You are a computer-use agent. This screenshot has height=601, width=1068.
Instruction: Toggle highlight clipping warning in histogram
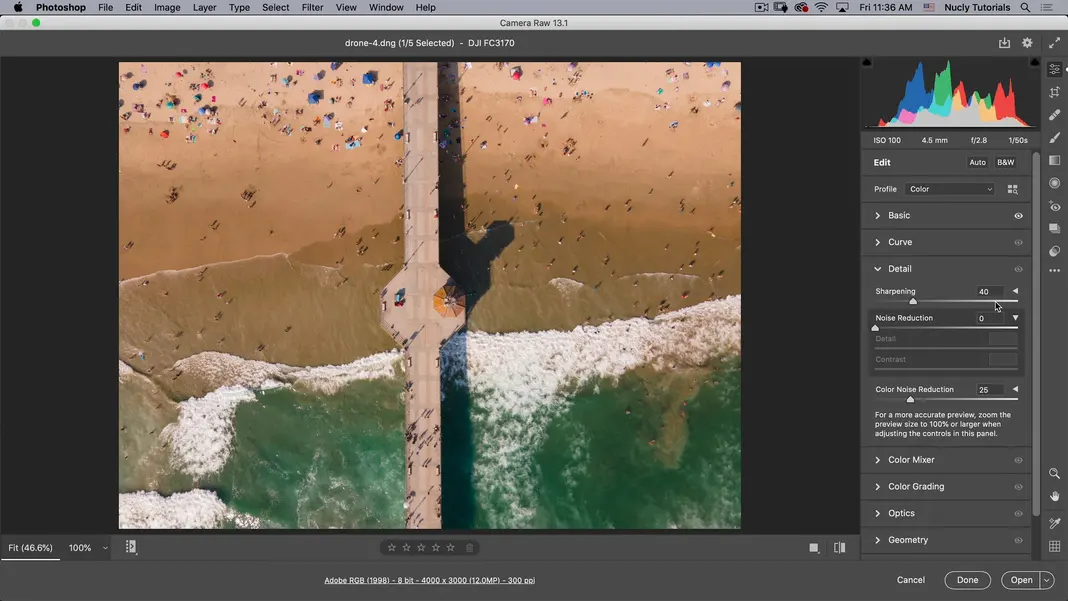[x=1035, y=62]
